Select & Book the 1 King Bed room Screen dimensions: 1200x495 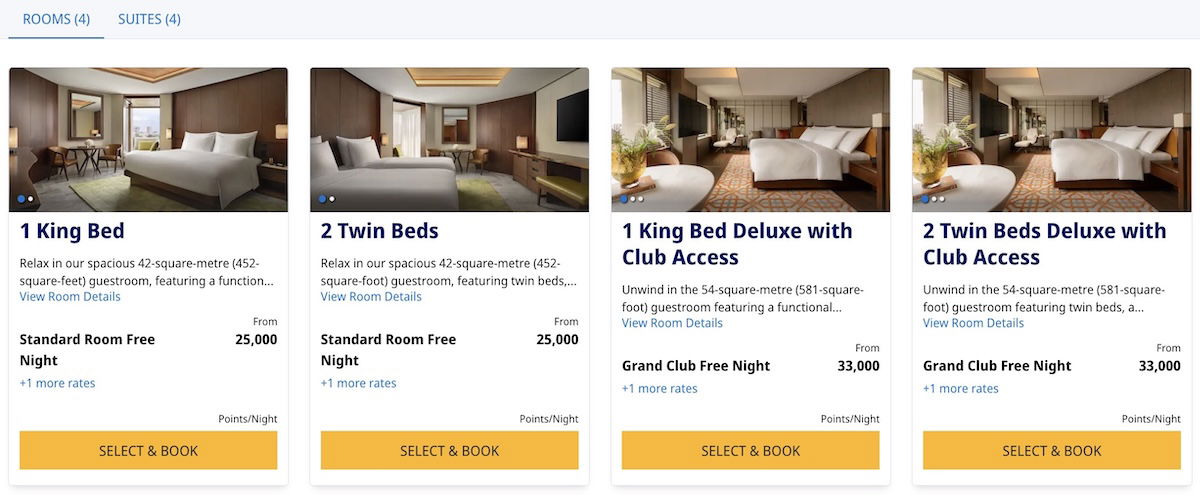pyautogui.click(x=149, y=450)
